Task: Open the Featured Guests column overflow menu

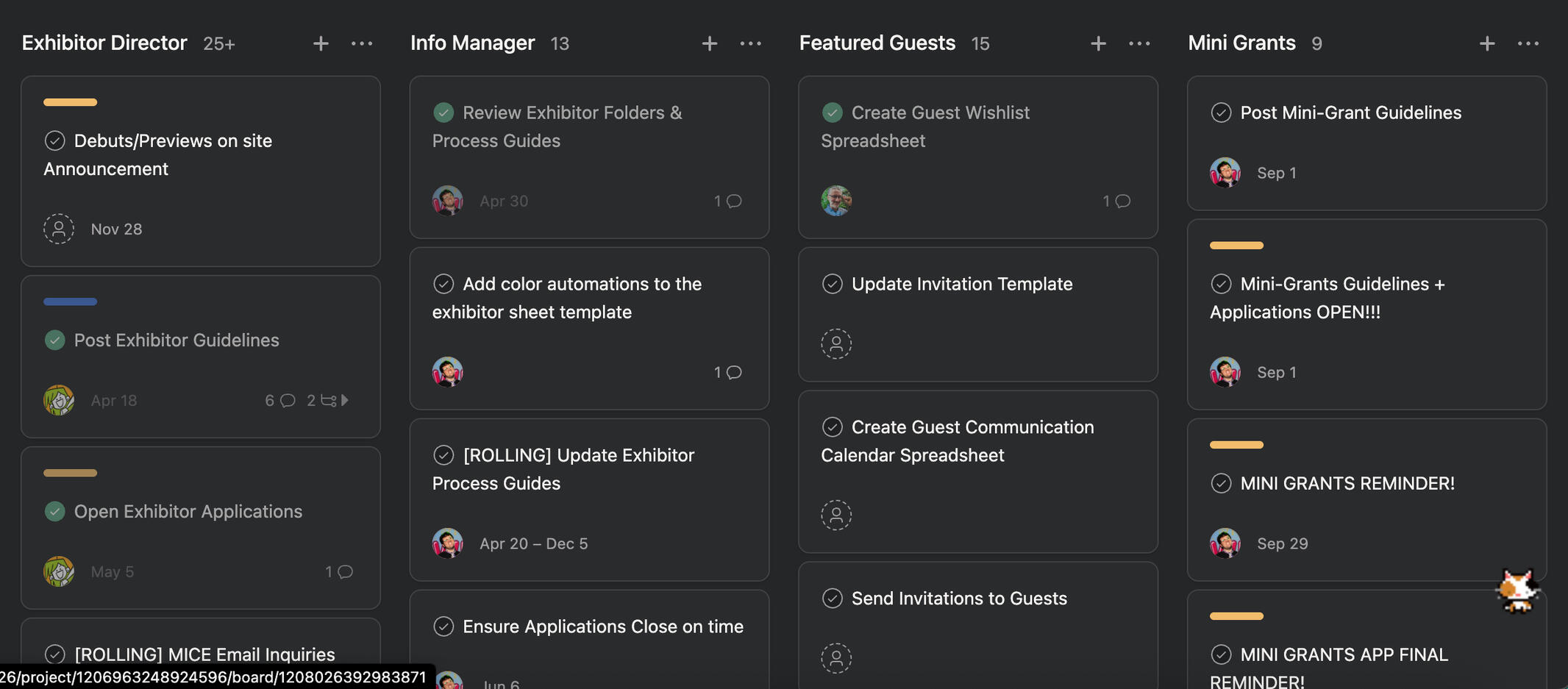Action: click(x=1139, y=43)
